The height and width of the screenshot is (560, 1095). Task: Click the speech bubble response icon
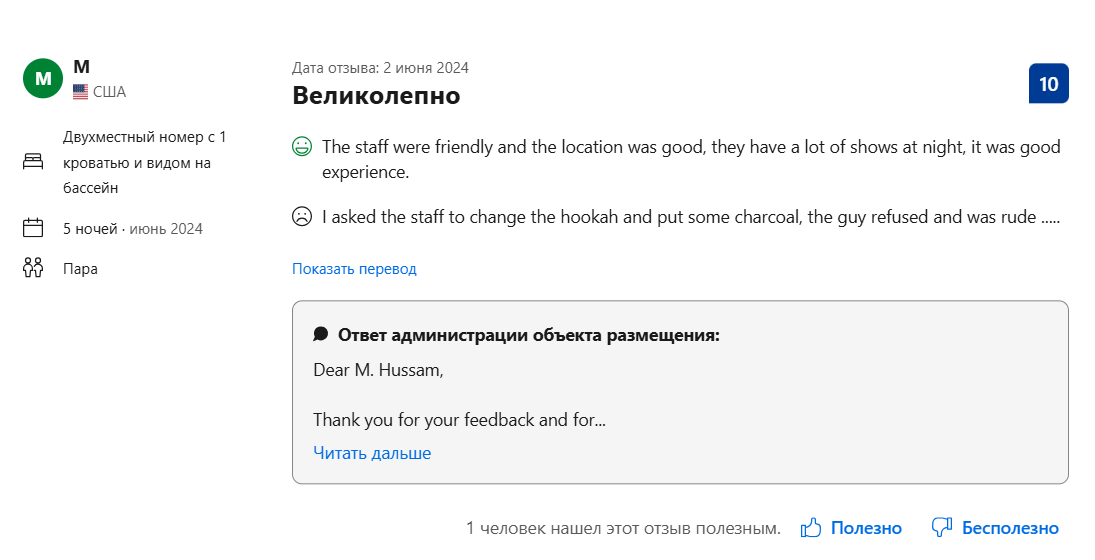[321, 334]
